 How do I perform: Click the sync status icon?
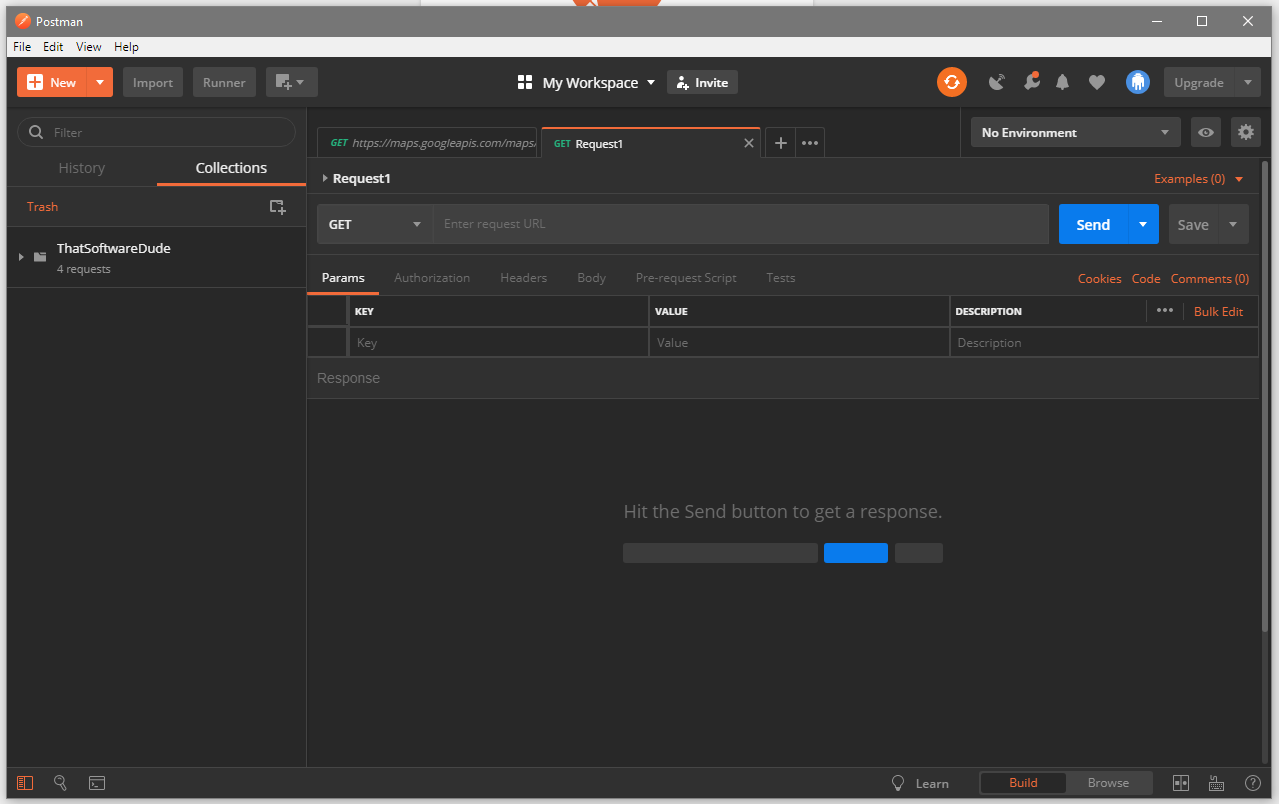[x=952, y=82]
